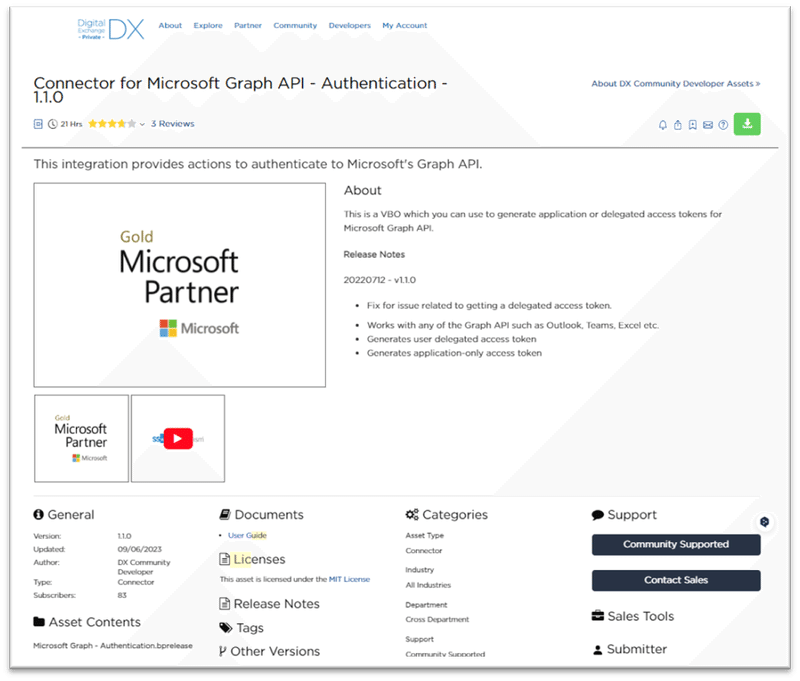
Task: Click the All Industries category value
Action: 428,585
